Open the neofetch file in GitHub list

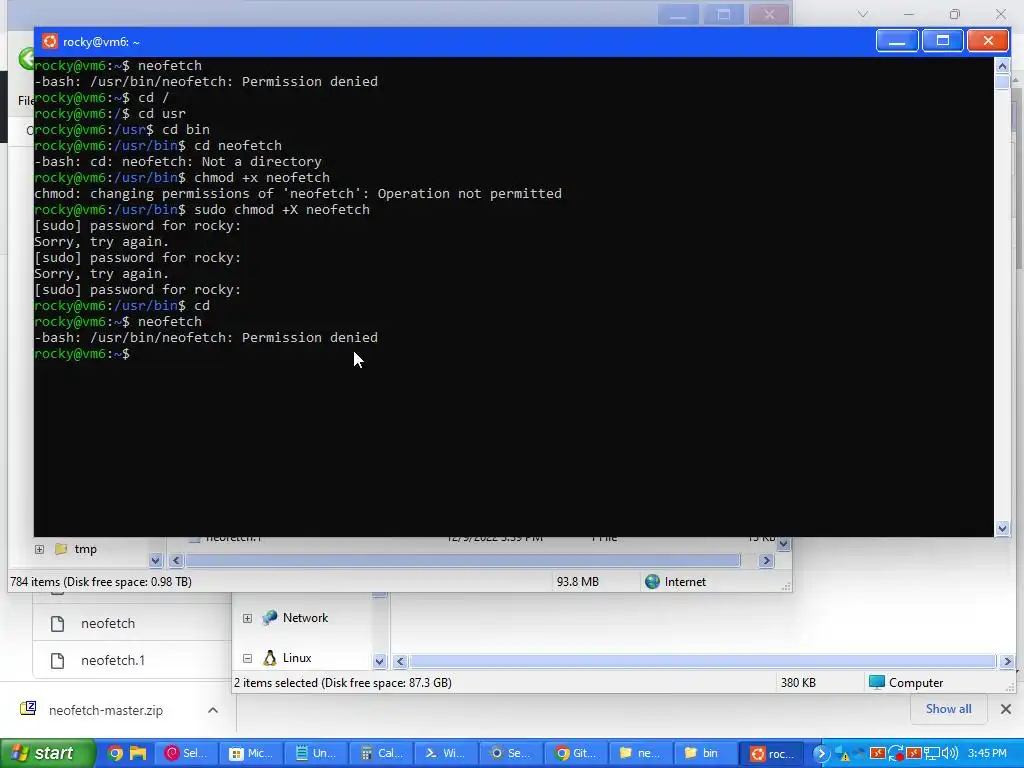pos(108,623)
